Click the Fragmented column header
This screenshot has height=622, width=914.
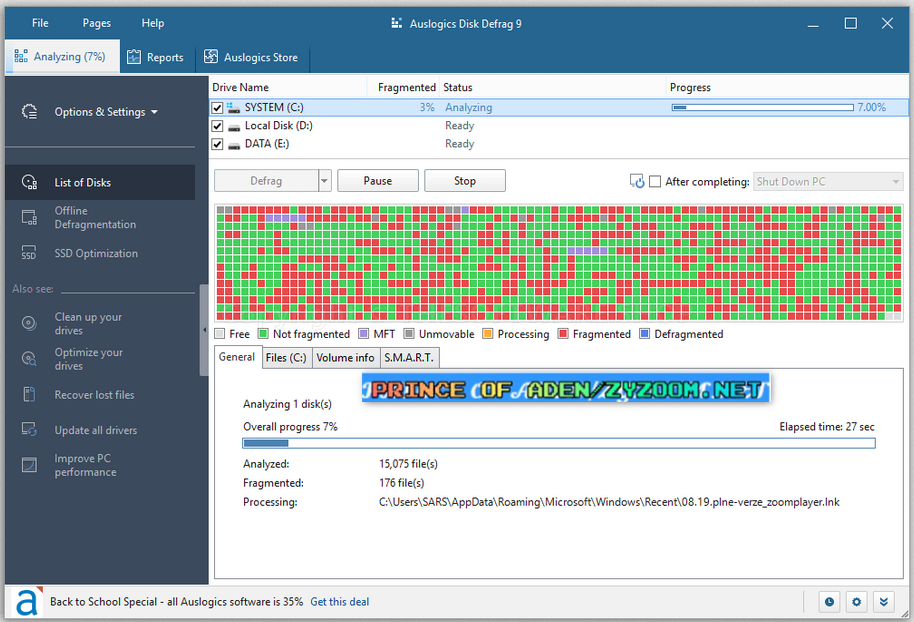click(403, 87)
